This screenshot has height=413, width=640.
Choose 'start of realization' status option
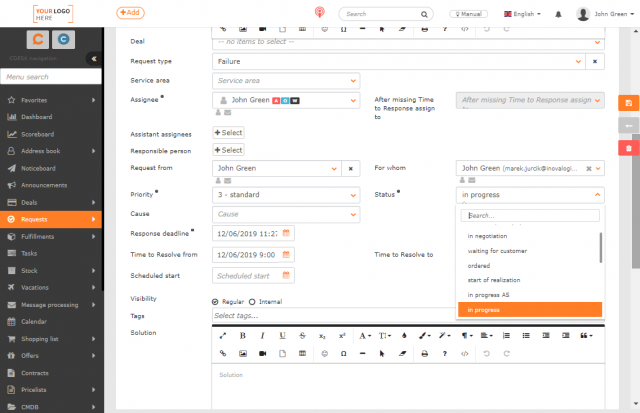click(x=530, y=280)
